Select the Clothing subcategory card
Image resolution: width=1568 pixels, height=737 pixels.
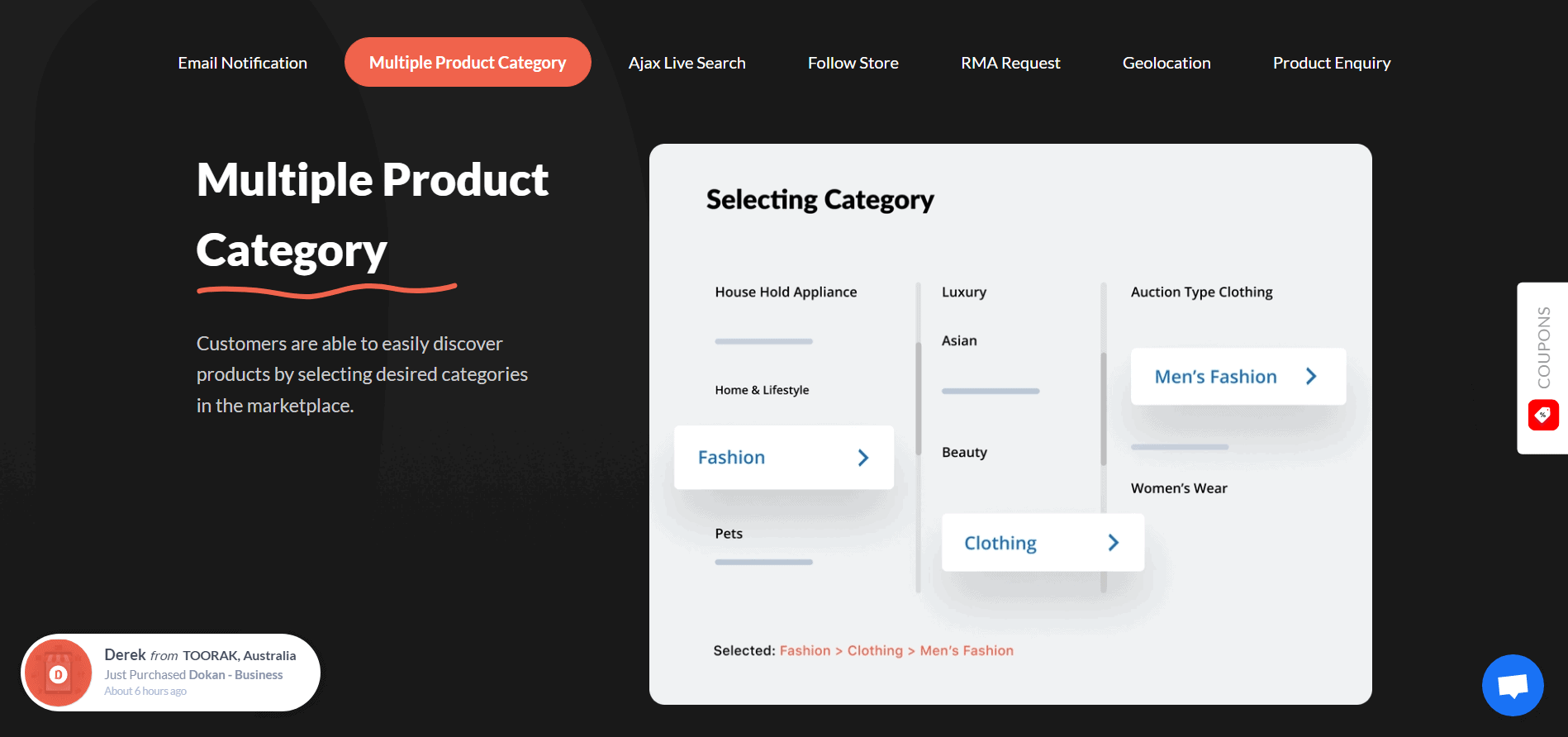click(1043, 543)
